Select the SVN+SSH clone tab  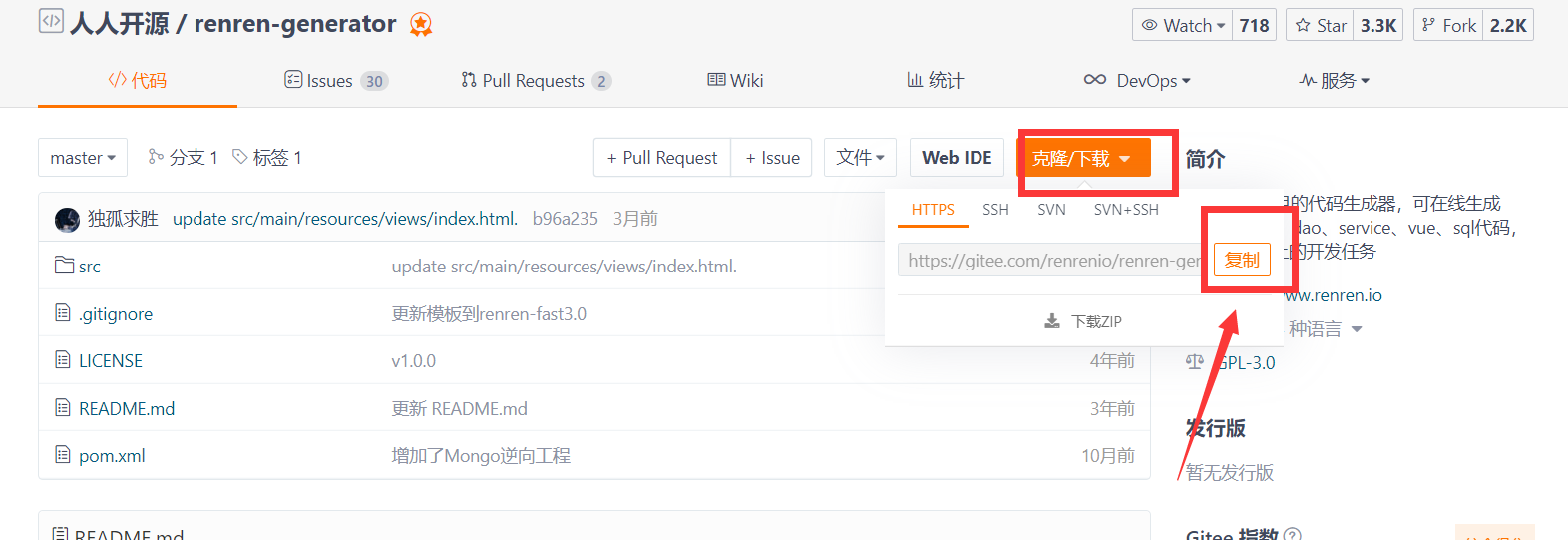[x=1126, y=210]
